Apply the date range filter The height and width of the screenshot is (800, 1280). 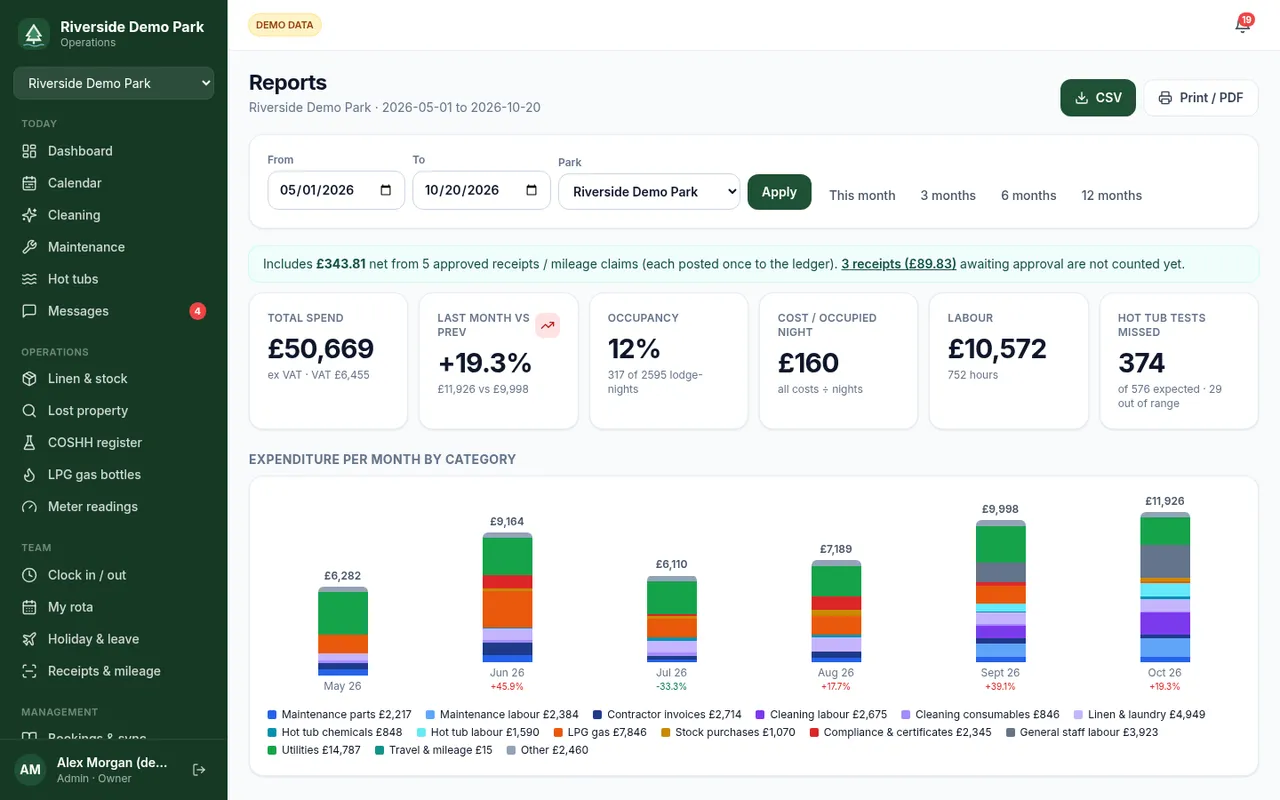pos(779,192)
